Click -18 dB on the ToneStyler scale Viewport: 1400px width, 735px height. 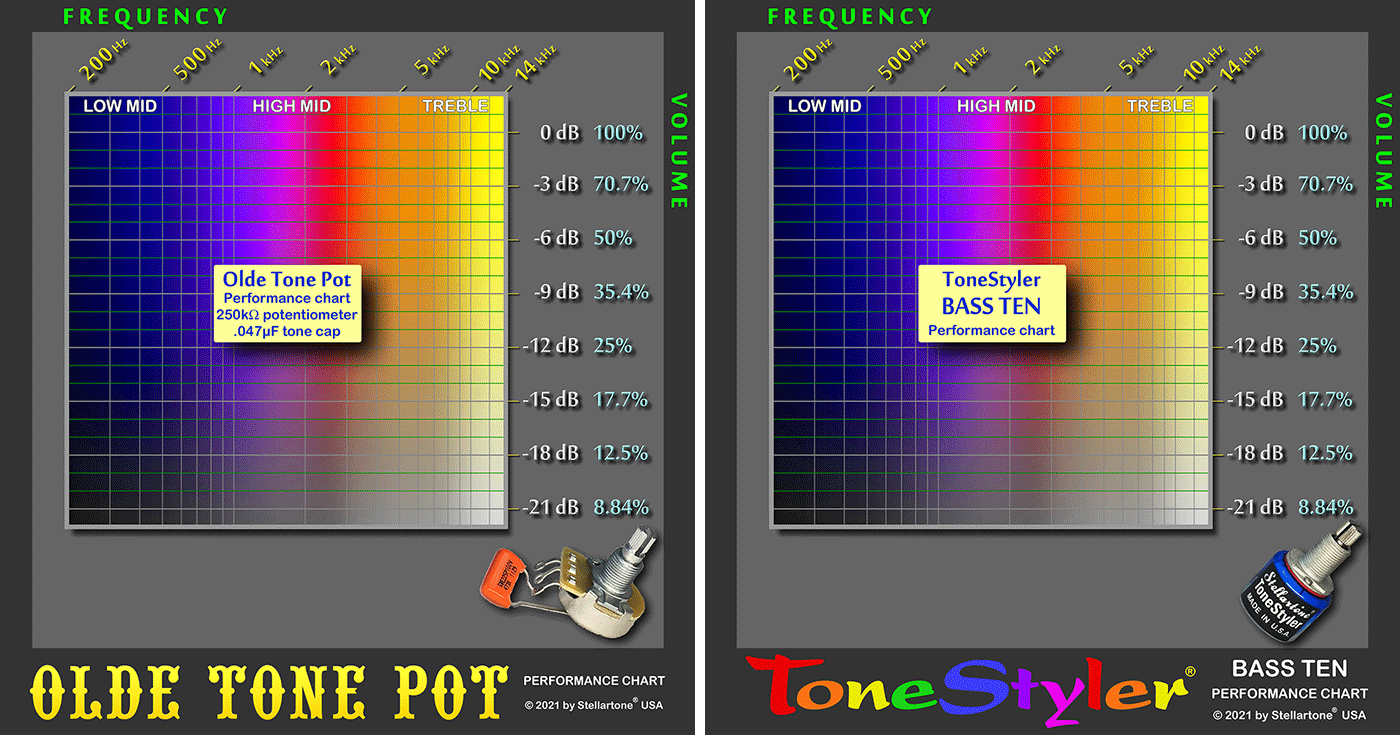[x=1256, y=453]
